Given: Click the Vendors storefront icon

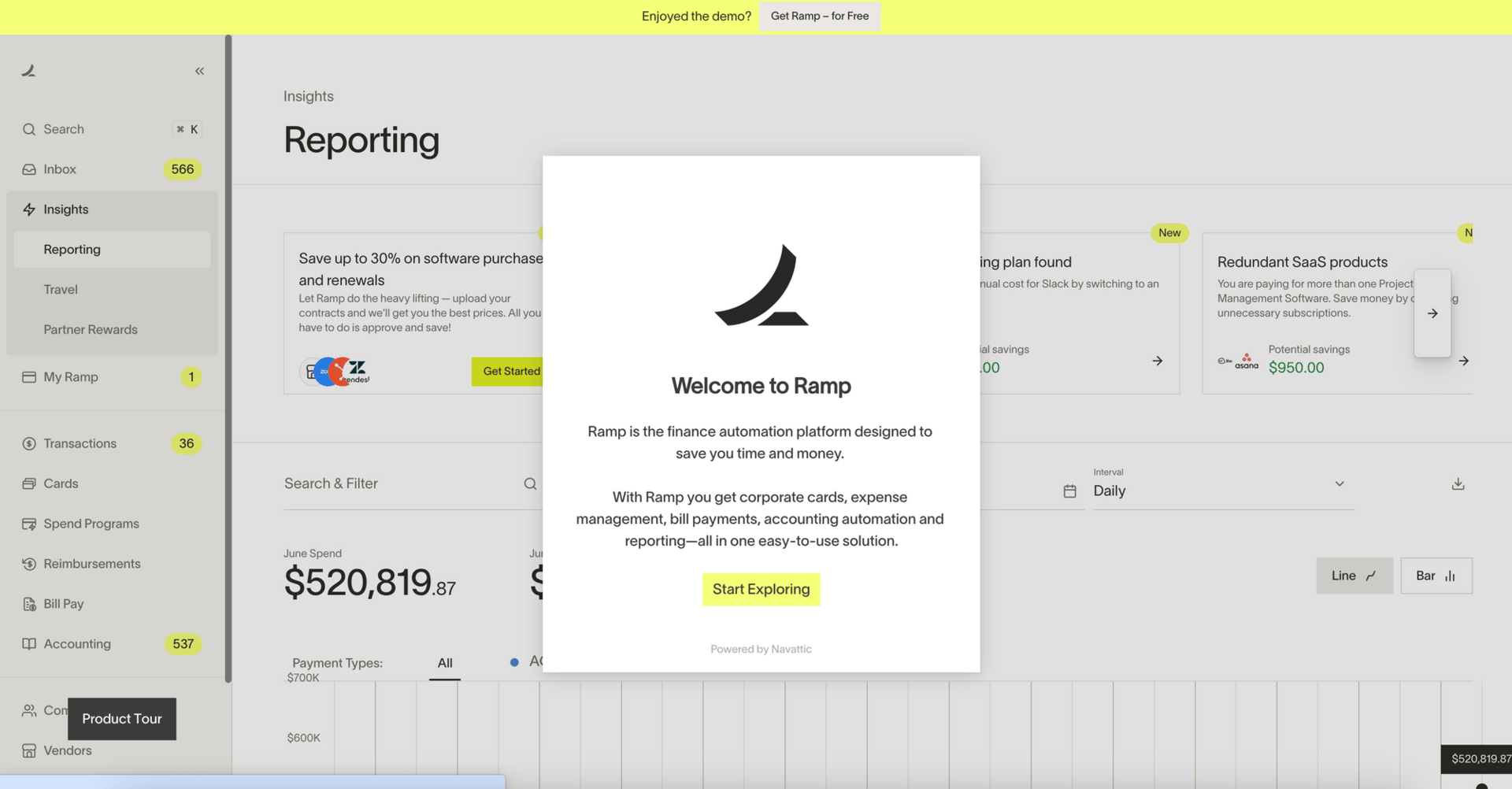Looking at the screenshot, I should pyautogui.click(x=29, y=750).
